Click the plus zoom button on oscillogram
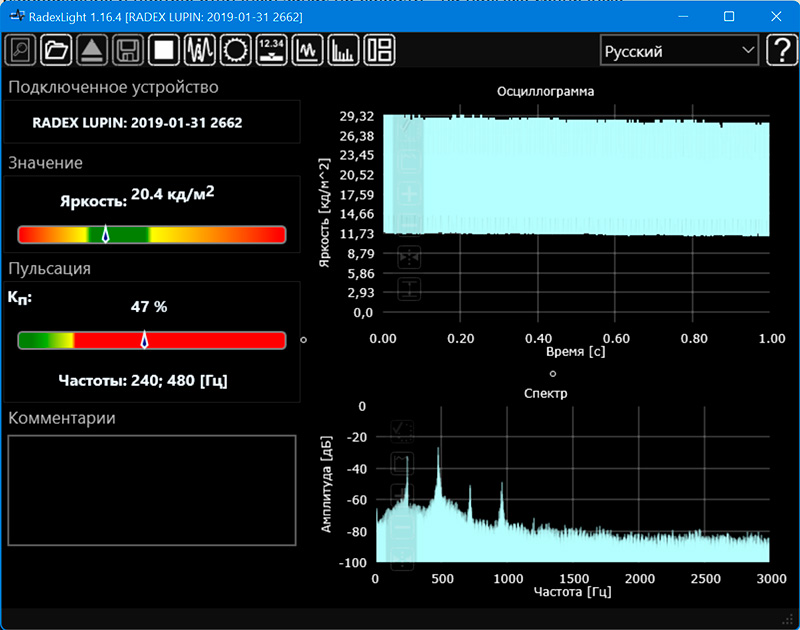The height and width of the screenshot is (630, 800). tap(409, 193)
